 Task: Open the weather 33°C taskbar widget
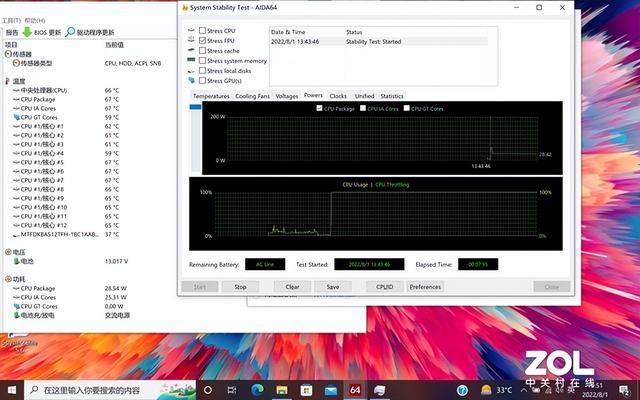coord(496,390)
